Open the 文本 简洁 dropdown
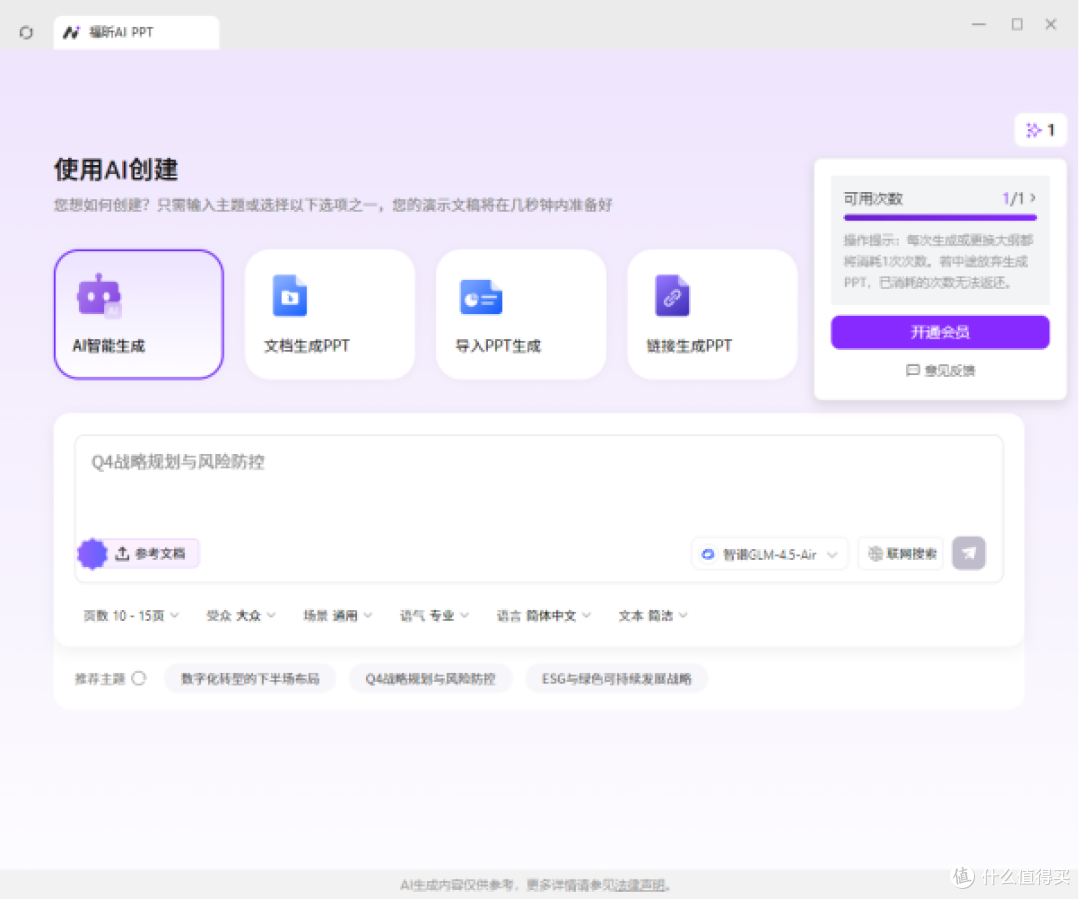This screenshot has height=899, width=1080. [653, 616]
